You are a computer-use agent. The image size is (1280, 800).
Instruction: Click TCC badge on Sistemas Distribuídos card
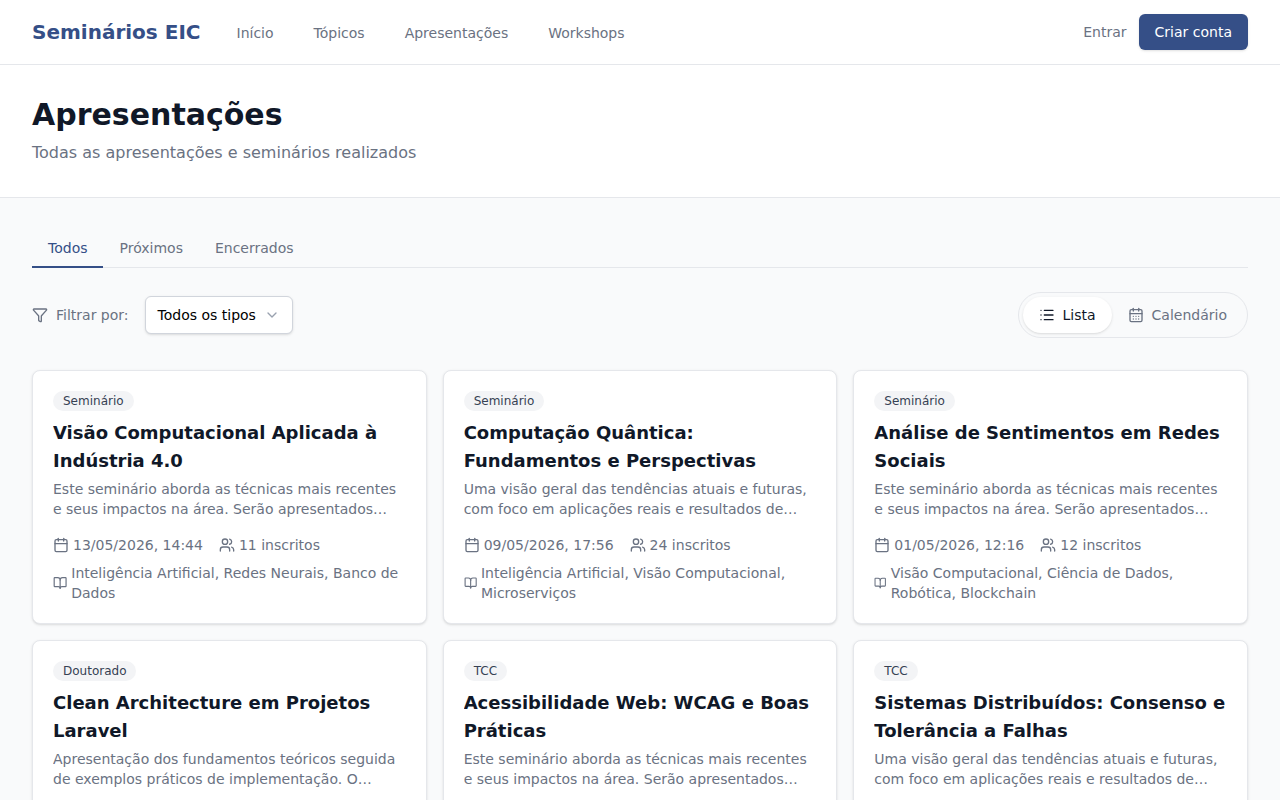tap(896, 671)
